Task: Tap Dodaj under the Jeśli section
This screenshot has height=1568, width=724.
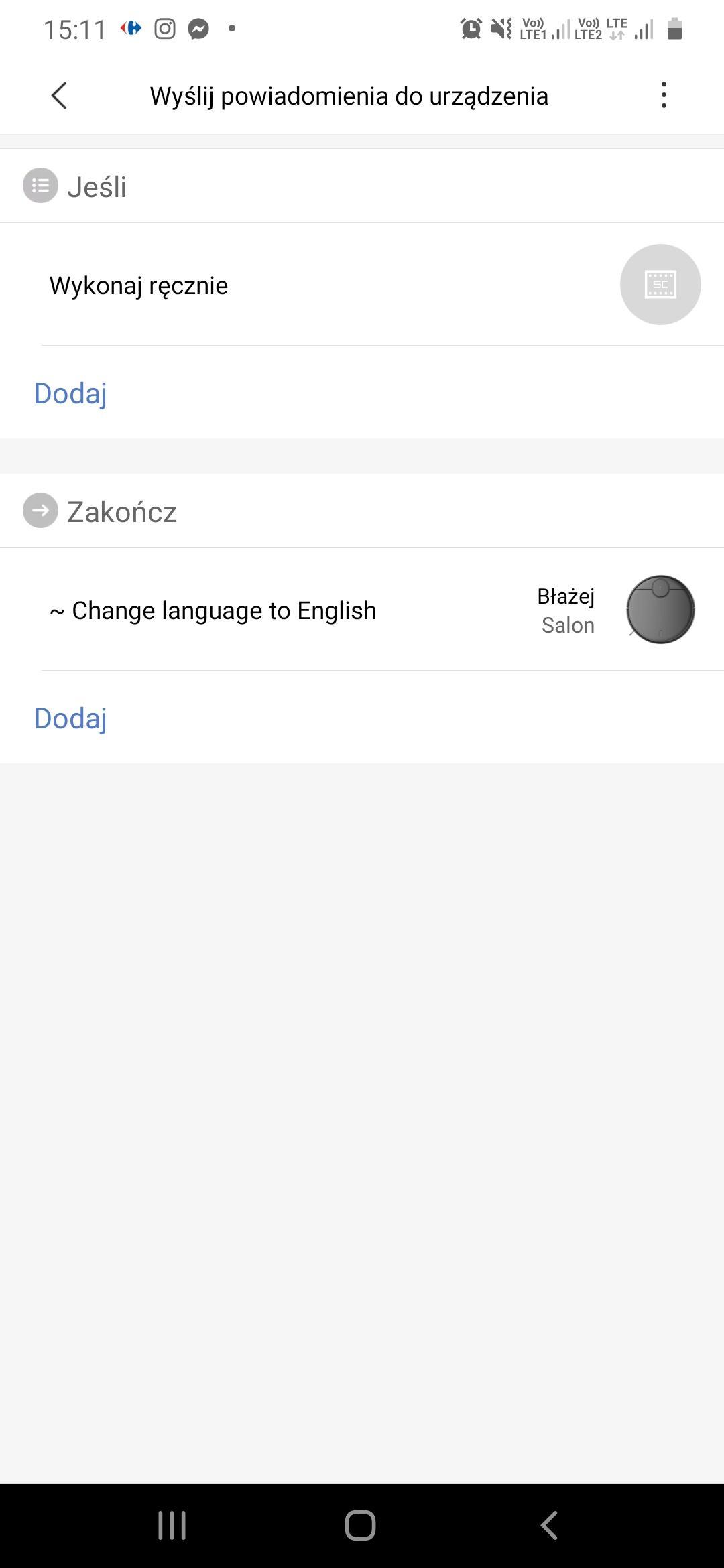Action: pos(70,393)
